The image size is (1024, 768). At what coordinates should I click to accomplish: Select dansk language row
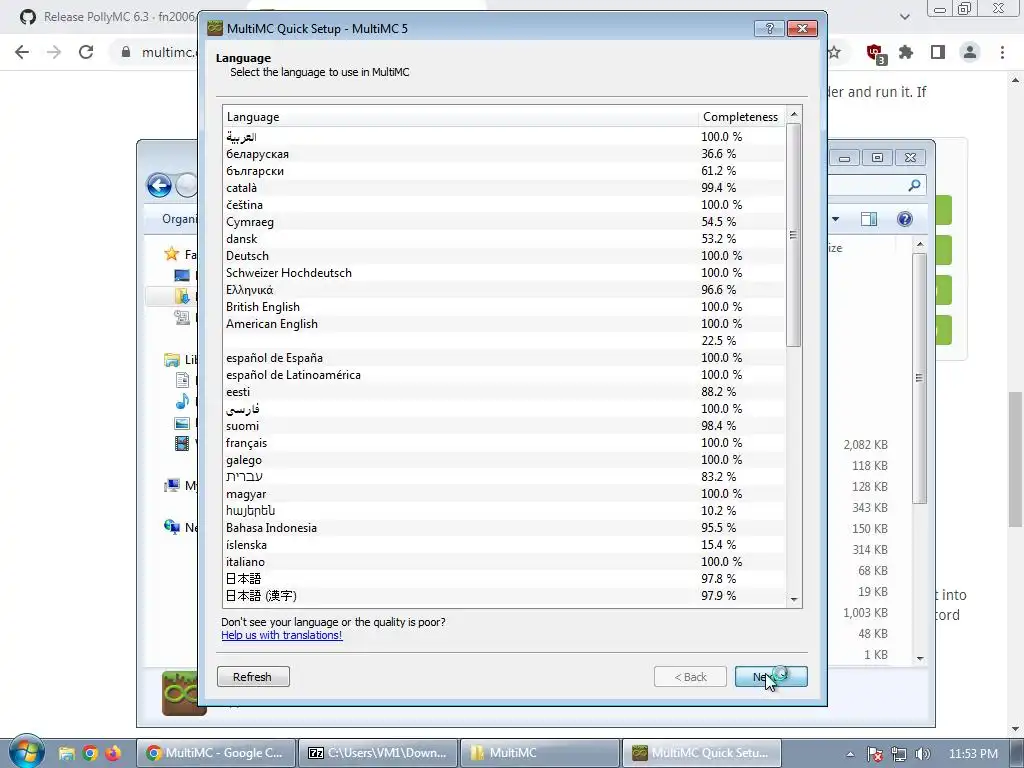(x=504, y=239)
